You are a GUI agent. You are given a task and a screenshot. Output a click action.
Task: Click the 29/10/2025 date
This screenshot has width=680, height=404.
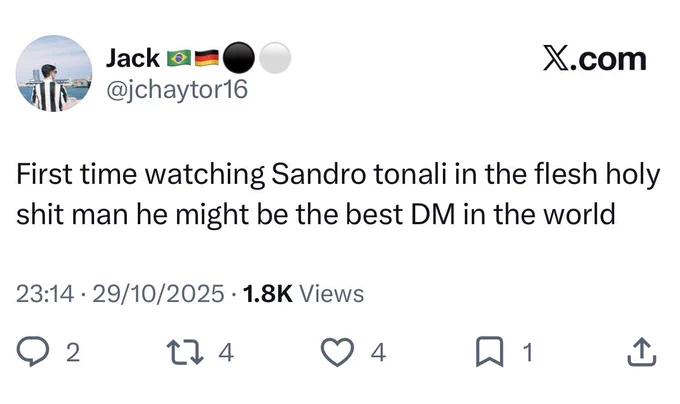pos(158,294)
